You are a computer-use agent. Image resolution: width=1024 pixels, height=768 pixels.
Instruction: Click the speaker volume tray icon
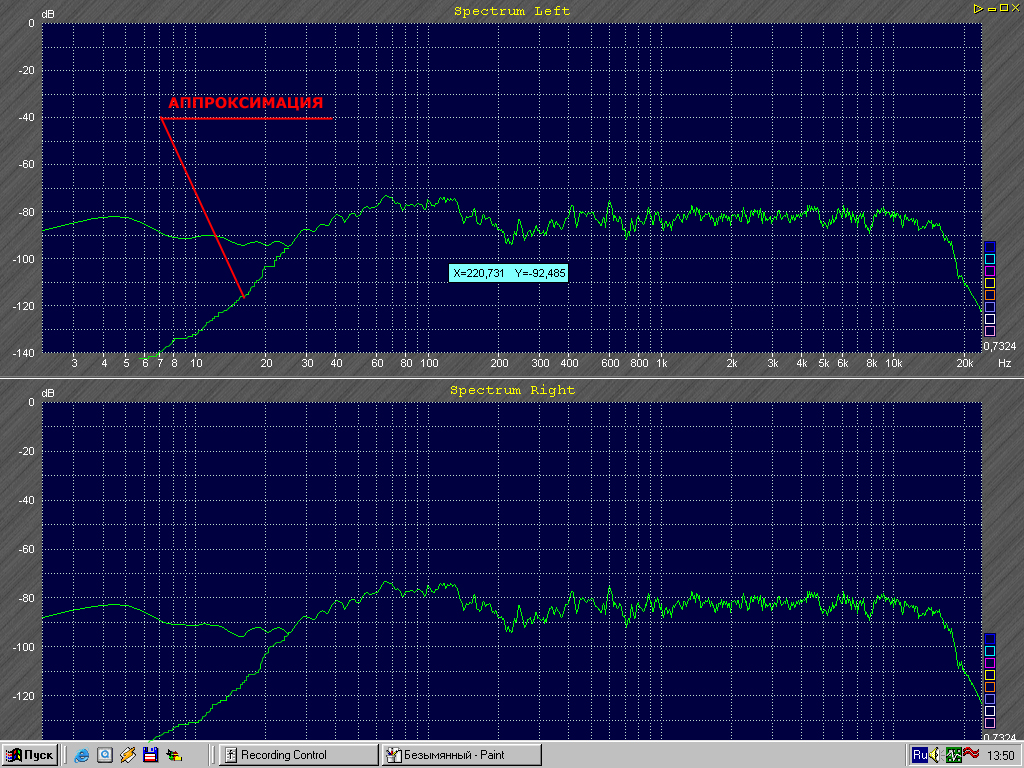936,755
